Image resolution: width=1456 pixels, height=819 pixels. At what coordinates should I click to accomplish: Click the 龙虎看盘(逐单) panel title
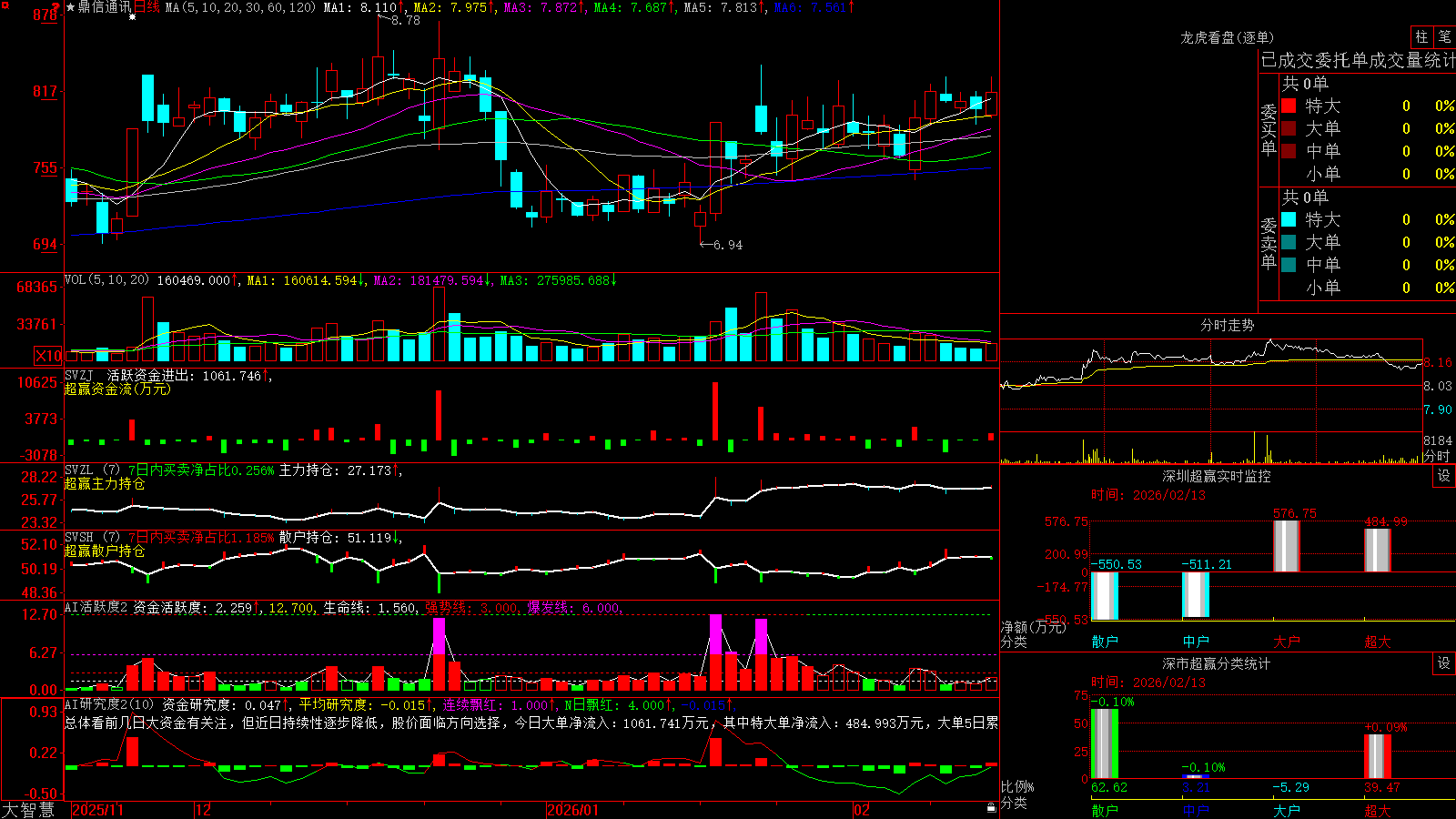[1227, 37]
